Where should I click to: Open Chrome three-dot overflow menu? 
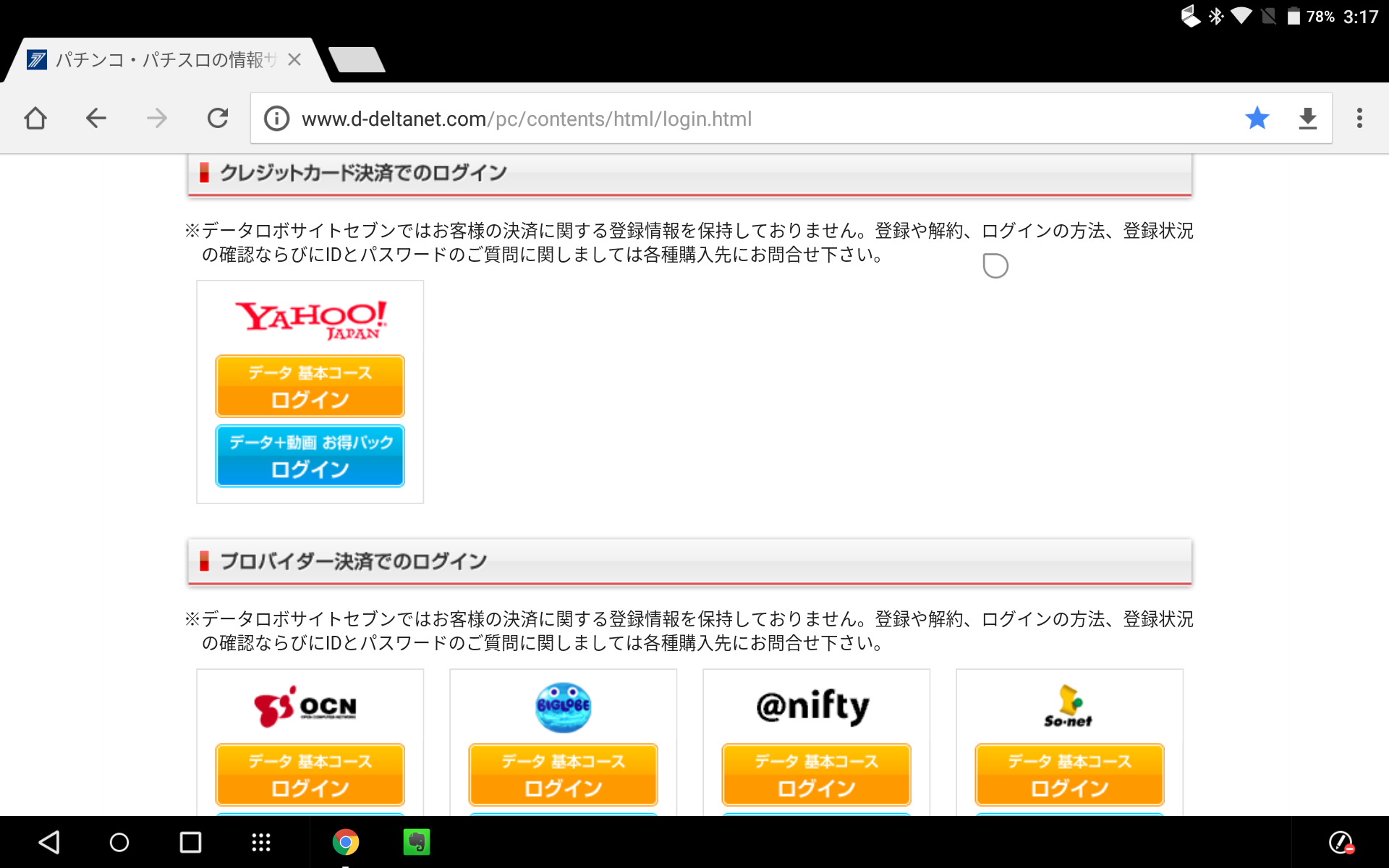pyautogui.click(x=1359, y=118)
